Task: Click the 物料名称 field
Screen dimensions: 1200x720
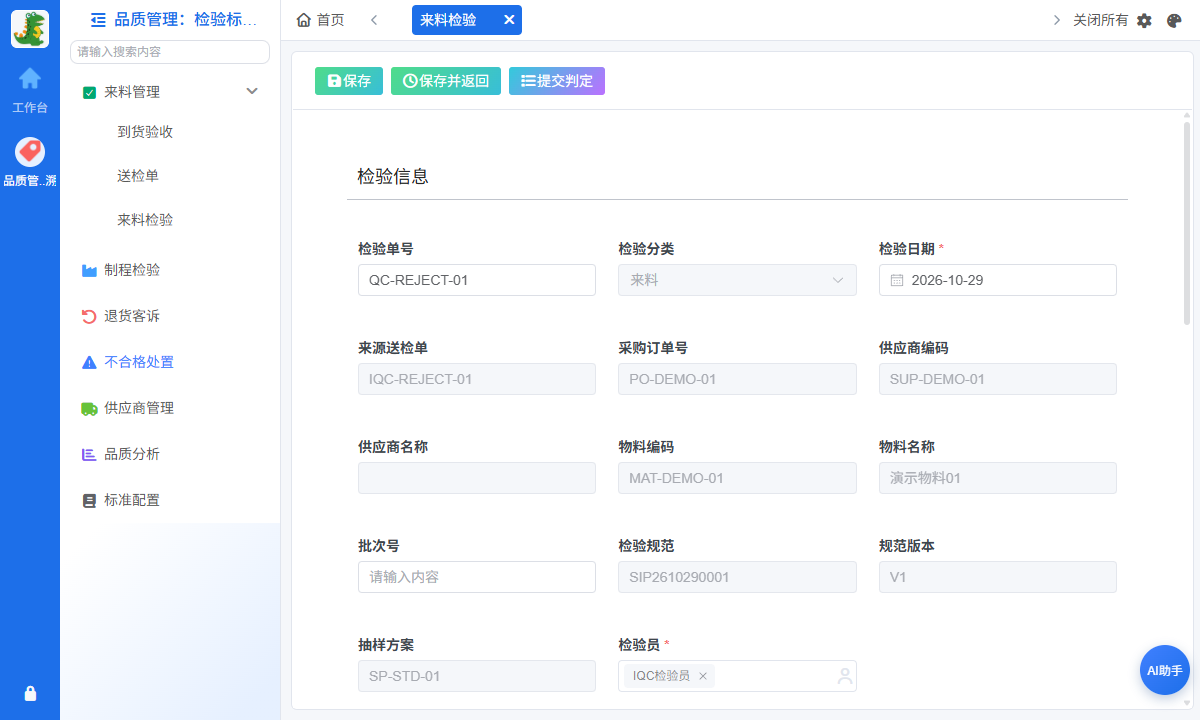Action: (x=998, y=478)
